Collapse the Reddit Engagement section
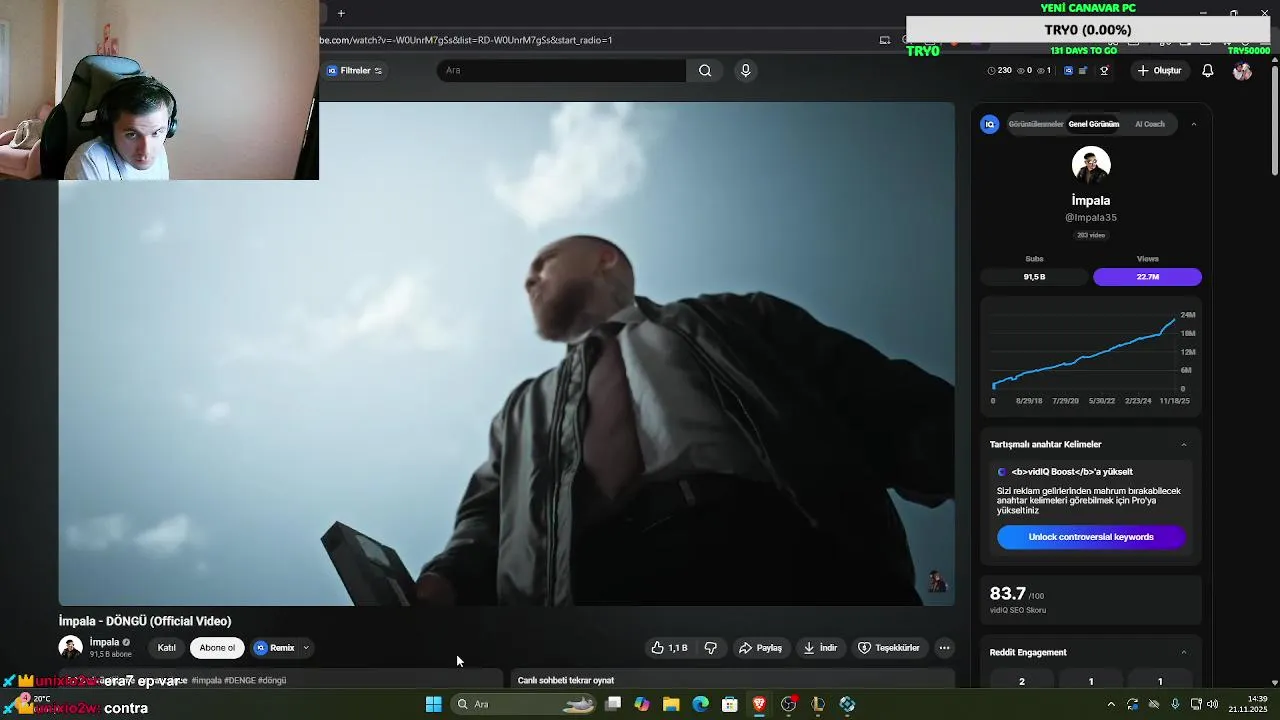This screenshot has width=1280, height=720. (1184, 653)
